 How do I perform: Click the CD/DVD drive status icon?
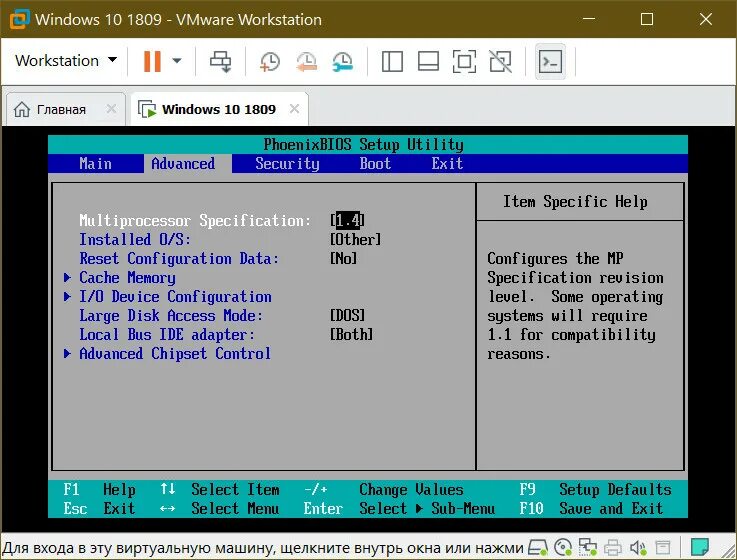[x=563, y=547]
